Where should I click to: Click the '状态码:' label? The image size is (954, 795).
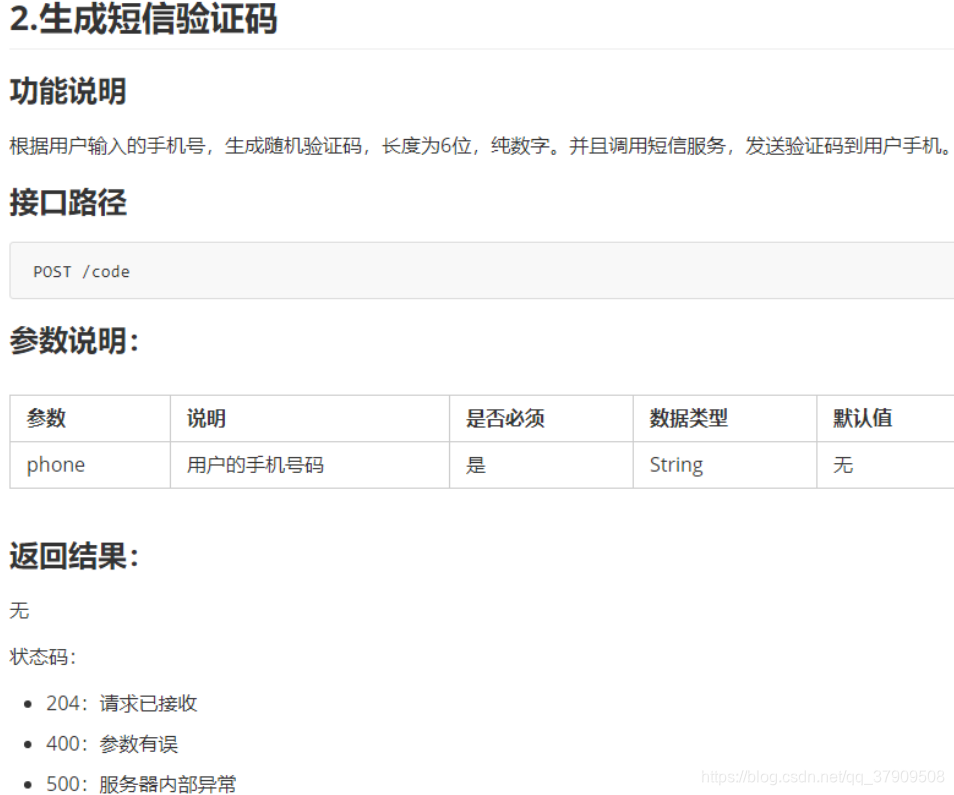pos(43,657)
